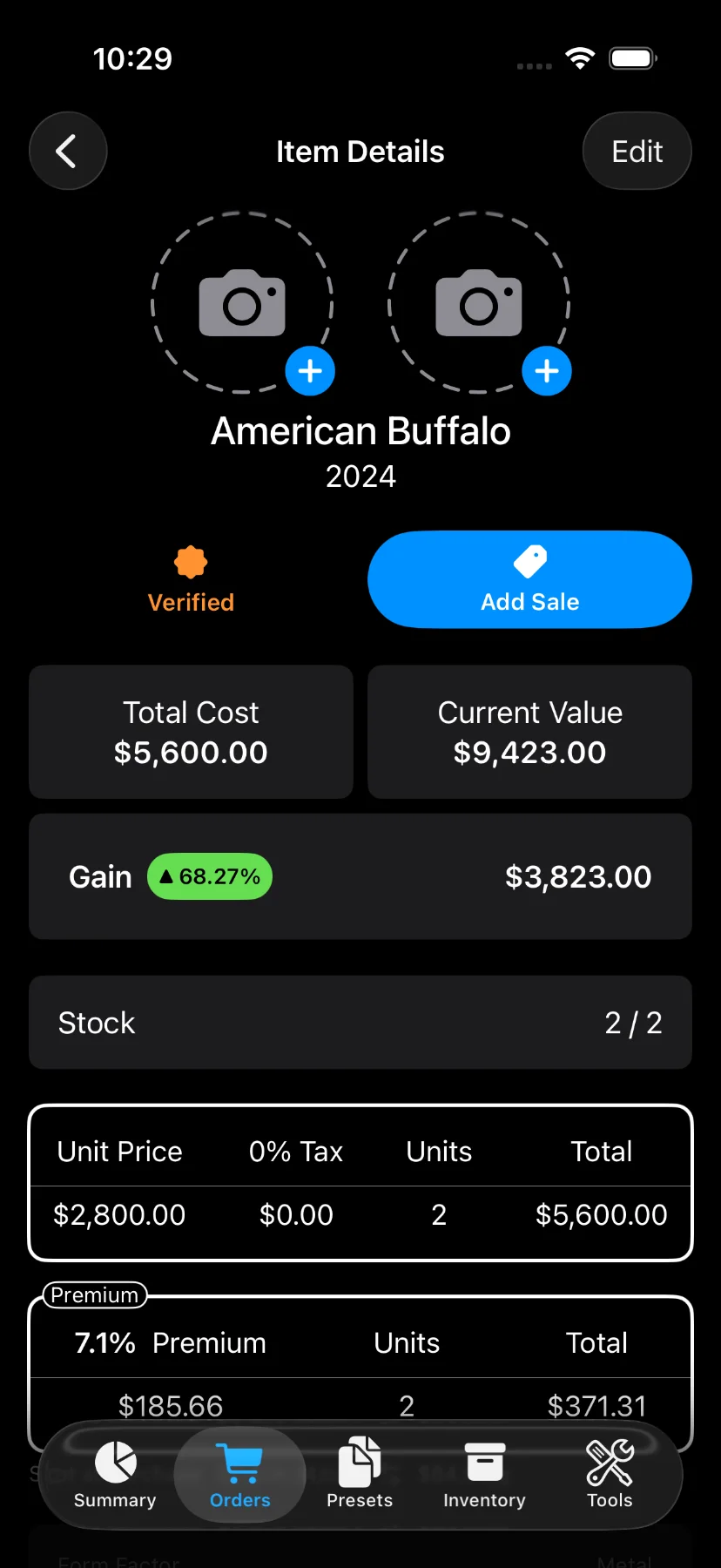This screenshot has height=1568, width=721.
Task: Add first photo via left camera placeholder
Action: [x=242, y=302]
